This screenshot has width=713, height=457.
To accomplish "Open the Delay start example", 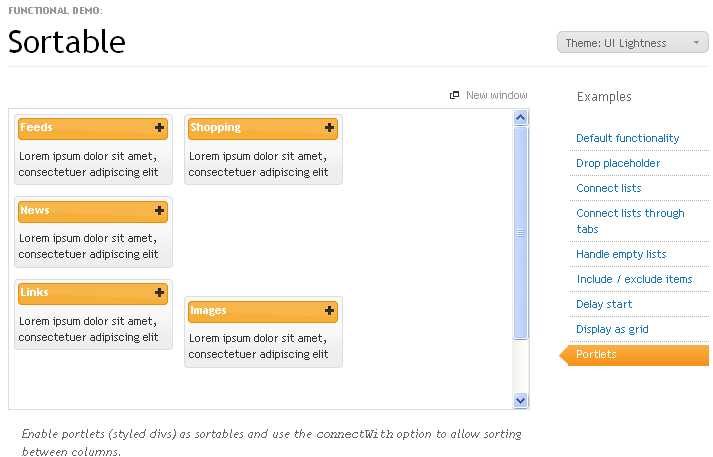I will point(604,304).
